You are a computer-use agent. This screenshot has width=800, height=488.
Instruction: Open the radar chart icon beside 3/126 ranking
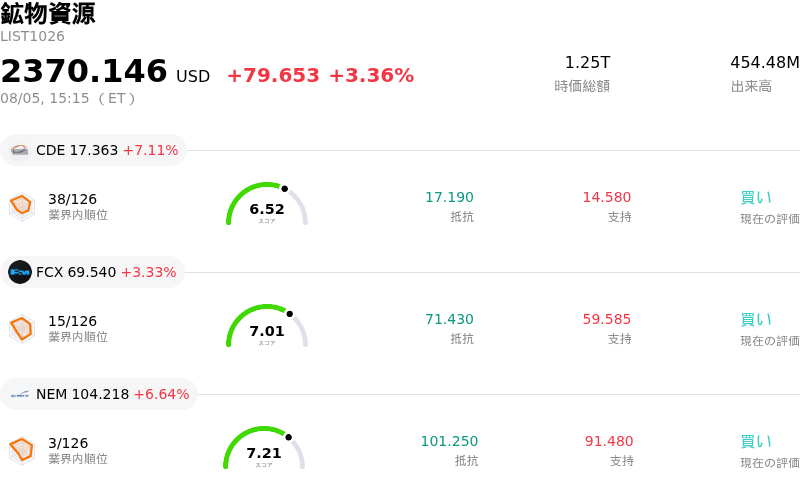[22, 451]
